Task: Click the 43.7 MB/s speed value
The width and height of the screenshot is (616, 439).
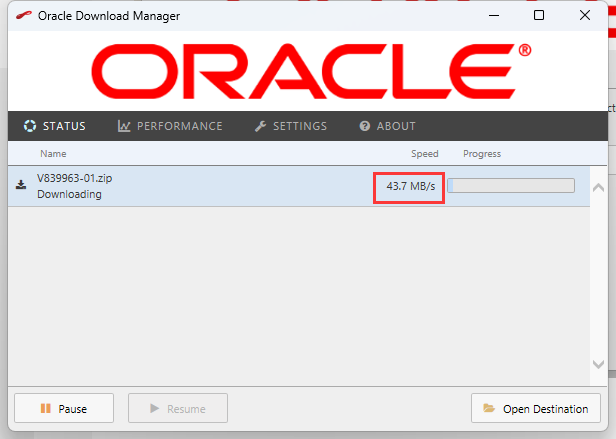Action: coord(411,186)
